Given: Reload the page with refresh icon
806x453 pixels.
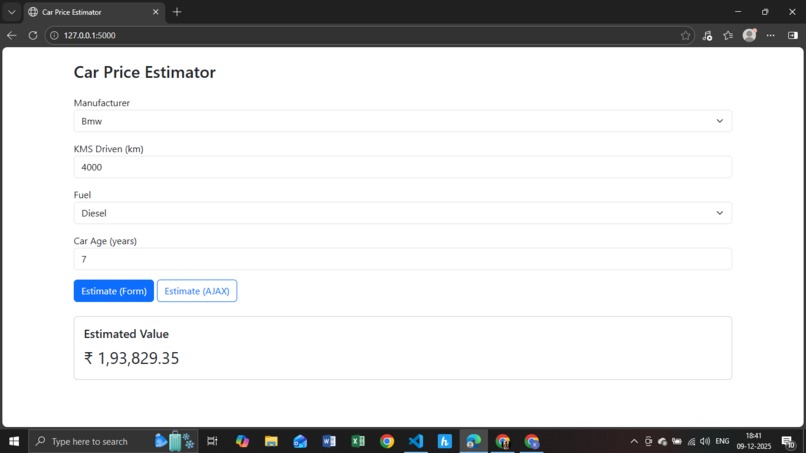Looking at the screenshot, I should pyautogui.click(x=33, y=35).
